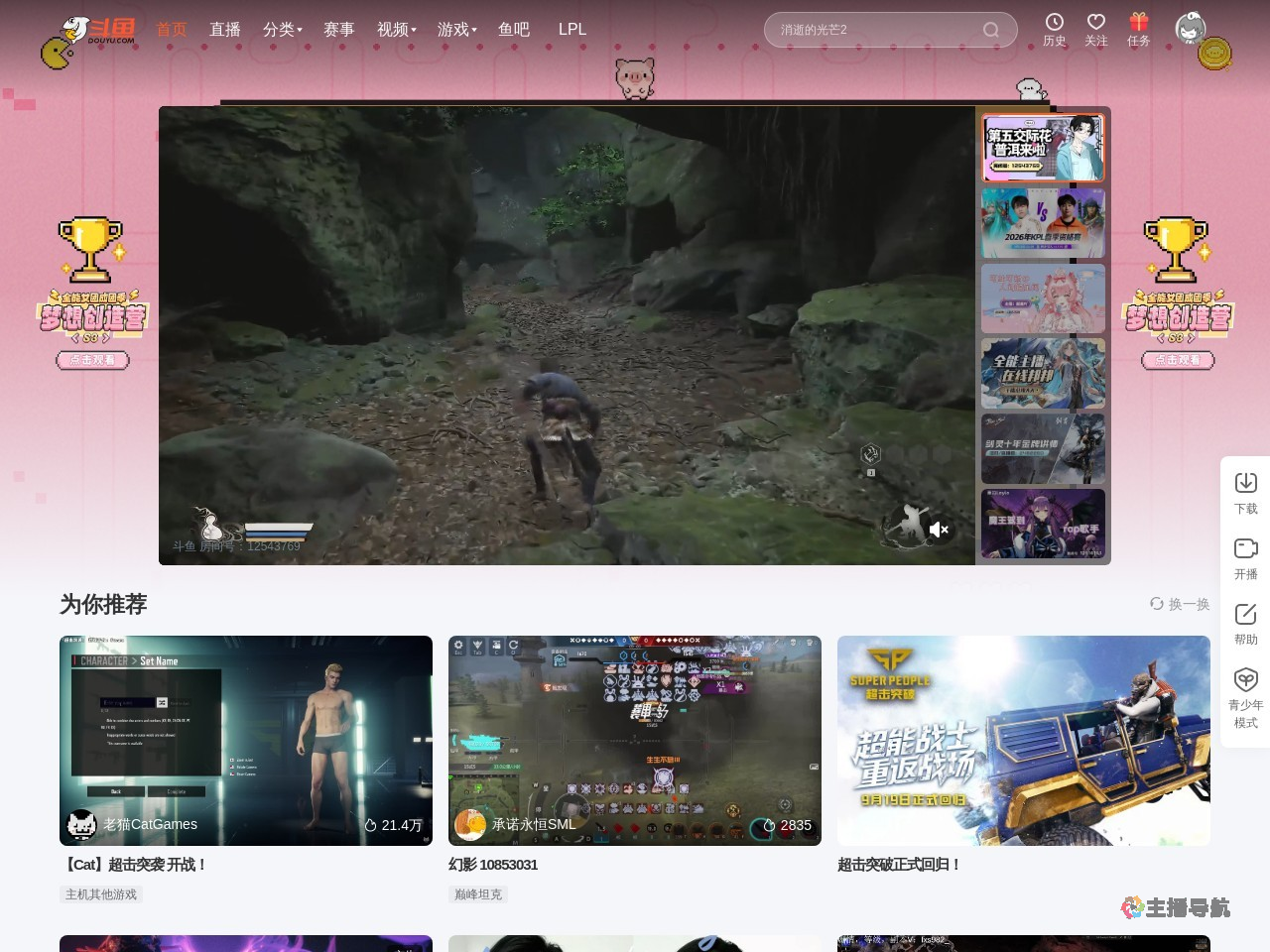Image resolution: width=1270 pixels, height=952 pixels.
Task: Expand the 游戏 games dropdown
Action: [456, 30]
